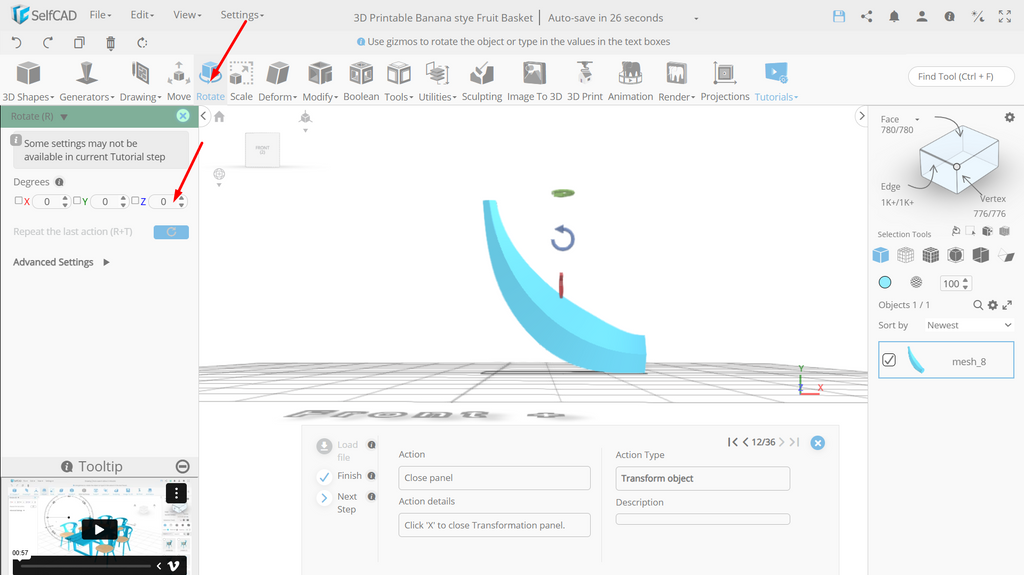Enable the X axis checkbox
The image size is (1024, 575).
tap(18, 201)
